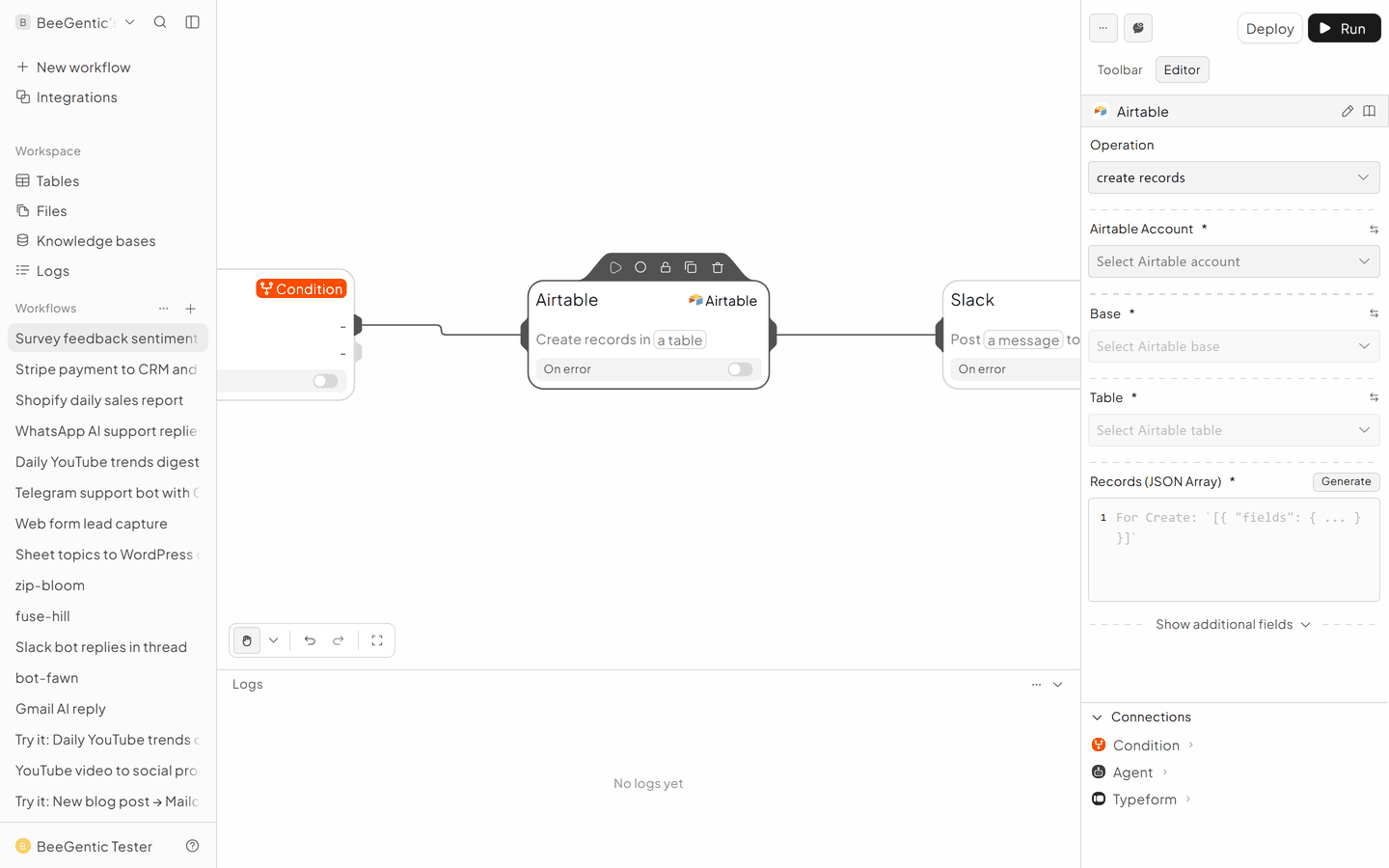Open the Gmail AI reply workflow
1389x868 pixels.
point(108,709)
